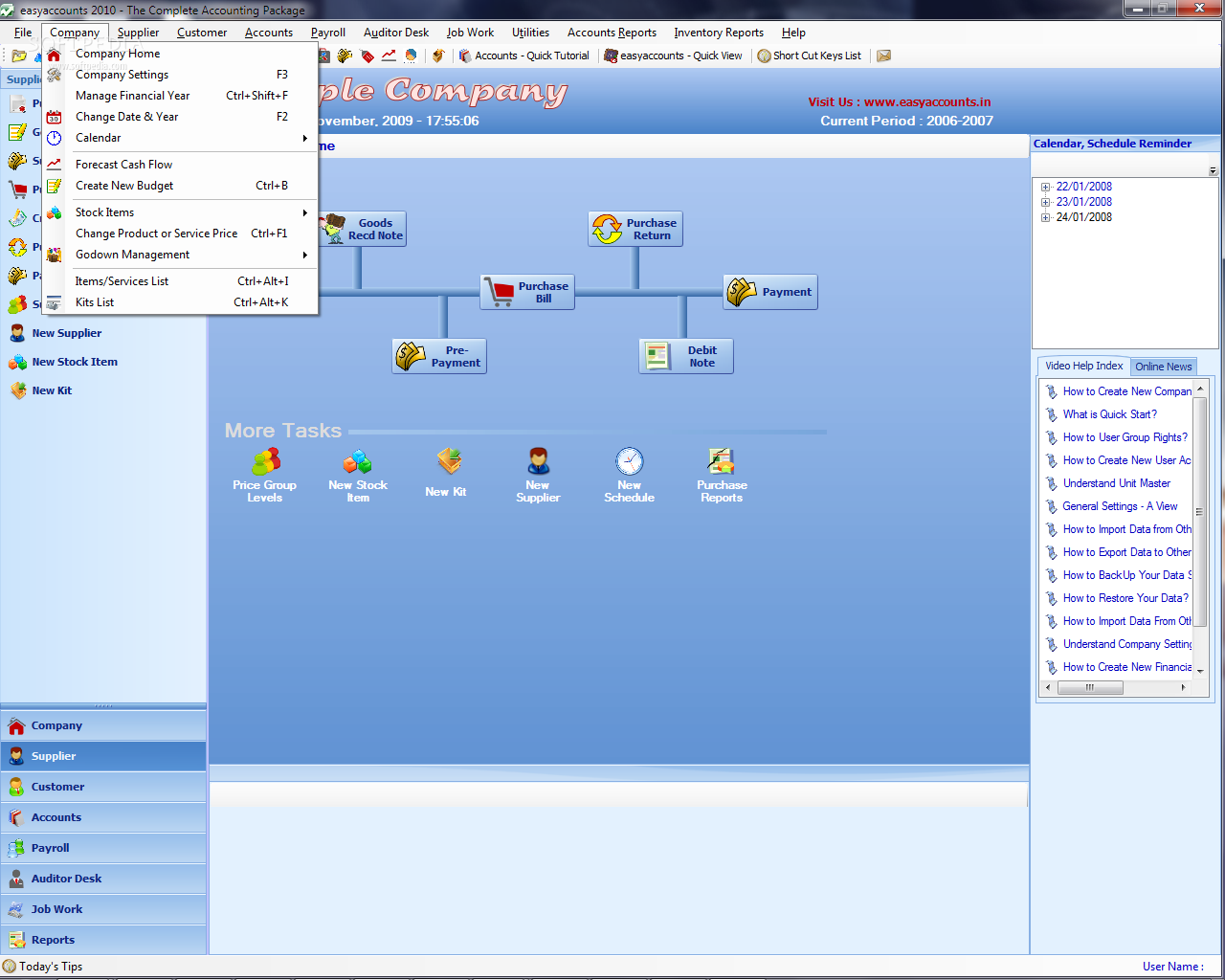The height and width of the screenshot is (980, 1225).
Task: Click the open folder toolbar icon
Action: click(19, 56)
